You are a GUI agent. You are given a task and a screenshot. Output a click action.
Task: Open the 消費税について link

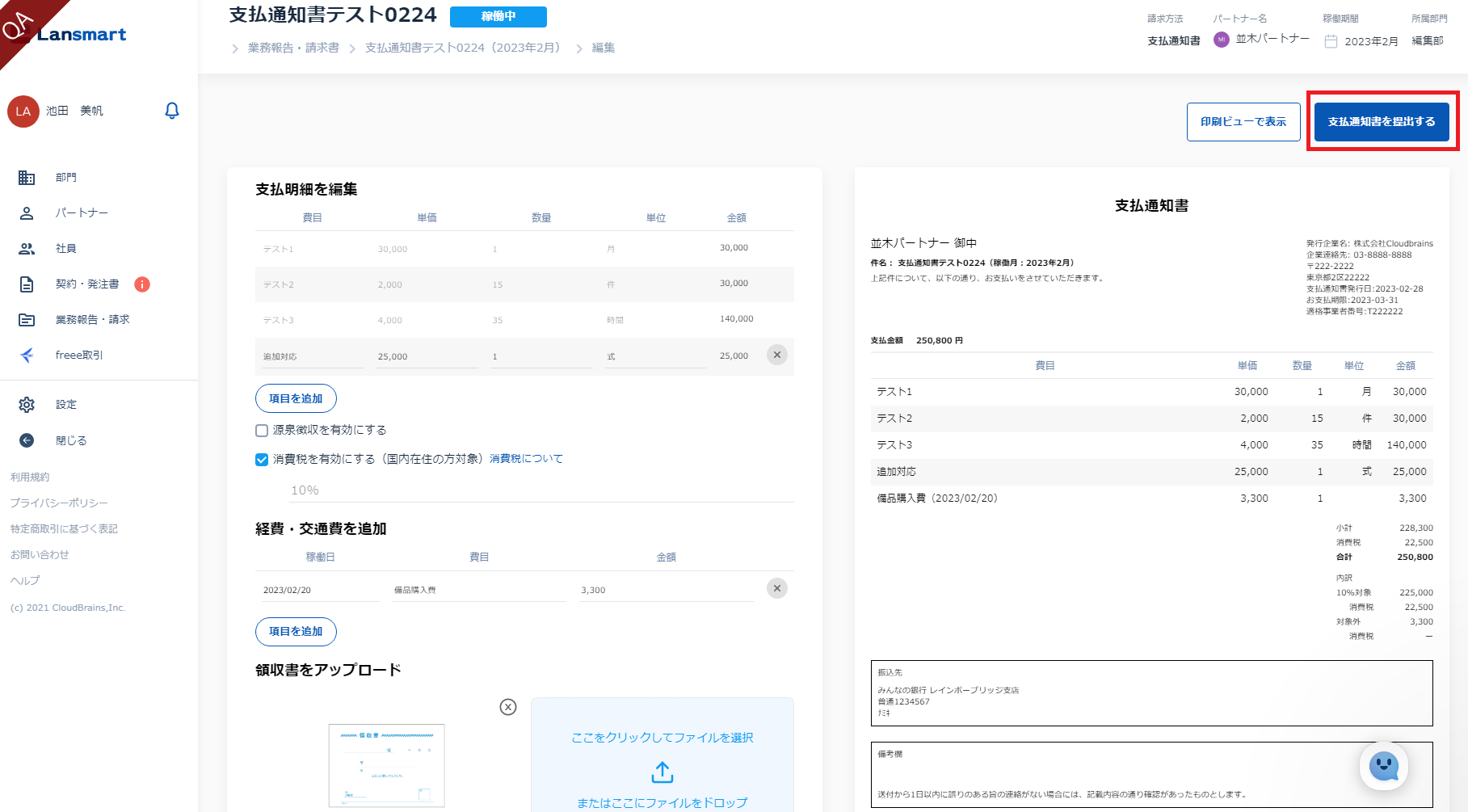click(526, 459)
